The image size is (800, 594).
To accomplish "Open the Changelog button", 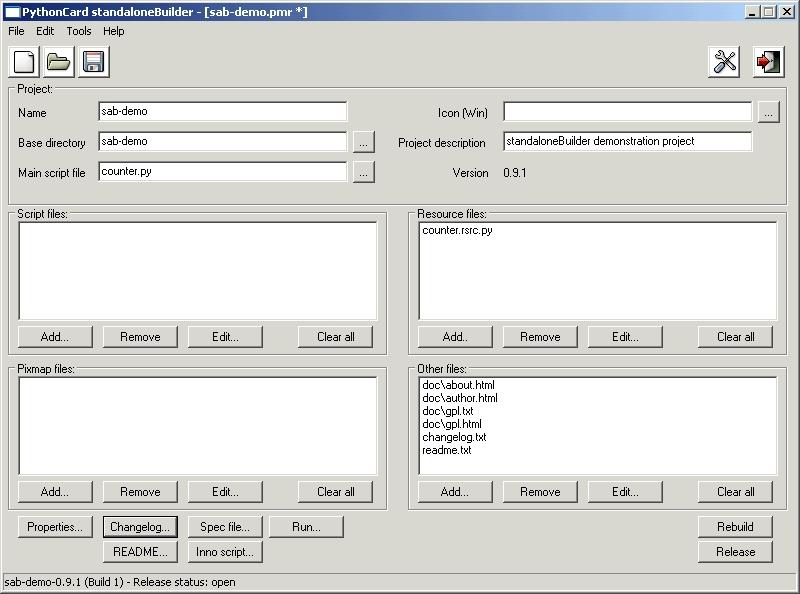I will pyautogui.click(x=140, y=527).
